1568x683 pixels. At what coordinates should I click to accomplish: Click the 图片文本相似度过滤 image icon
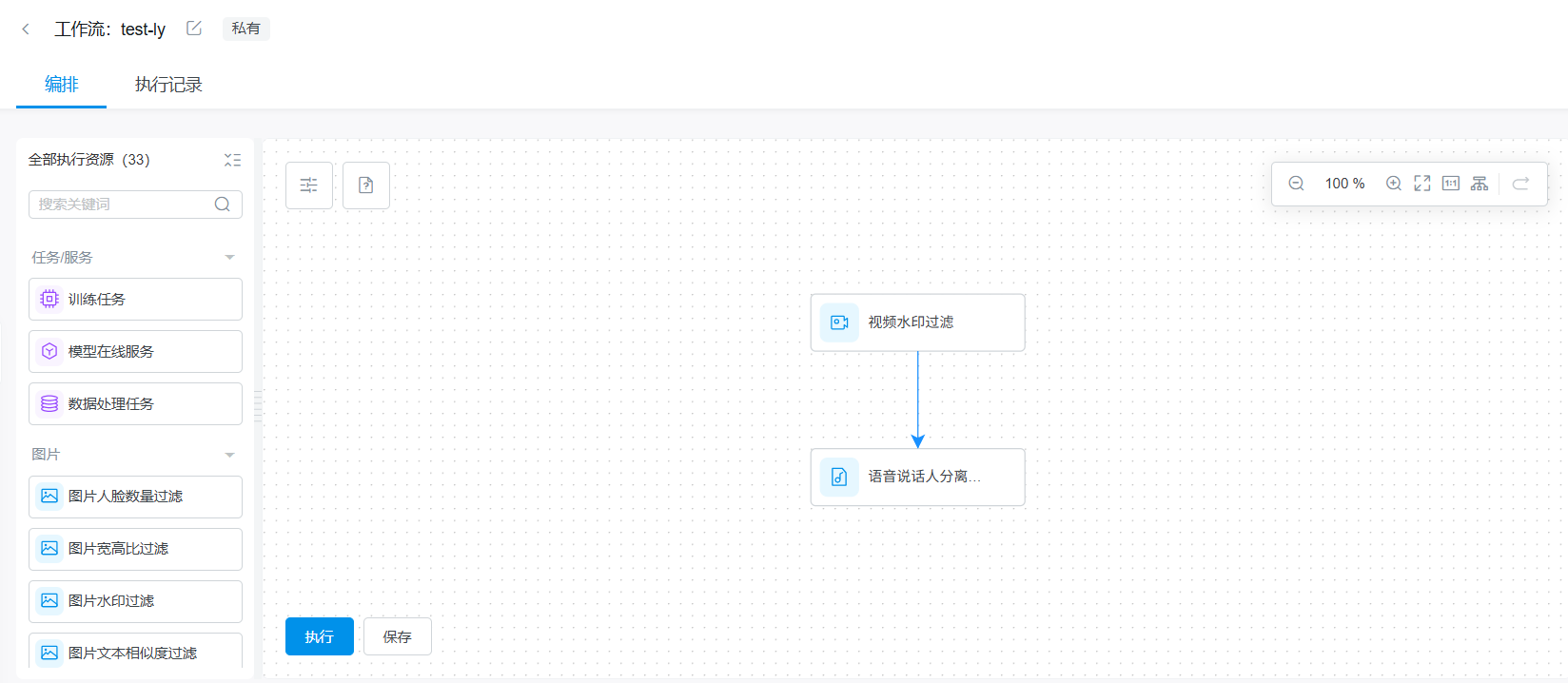(49, 653)
